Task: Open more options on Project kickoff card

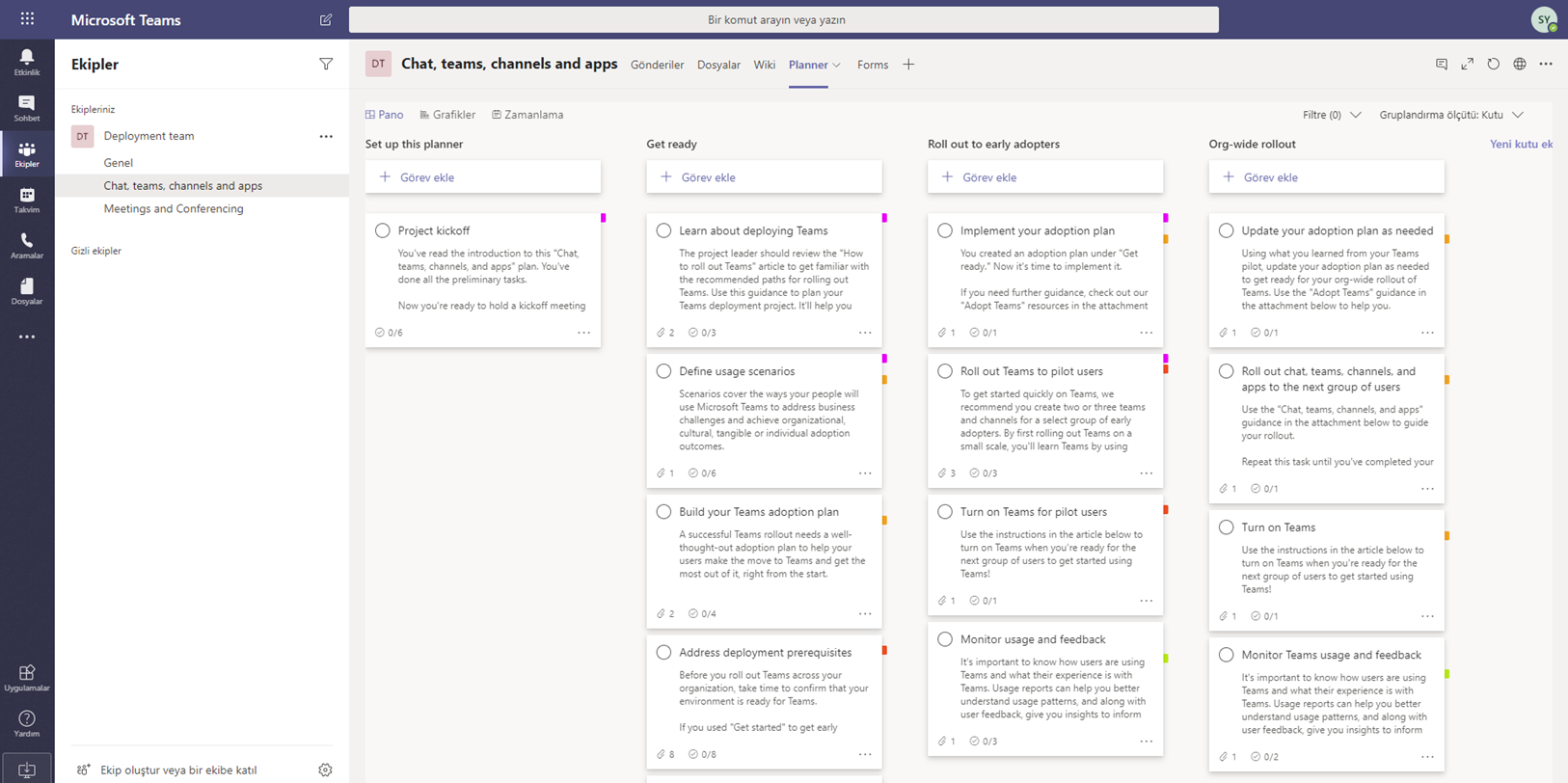Action: (x=584, y=333)
